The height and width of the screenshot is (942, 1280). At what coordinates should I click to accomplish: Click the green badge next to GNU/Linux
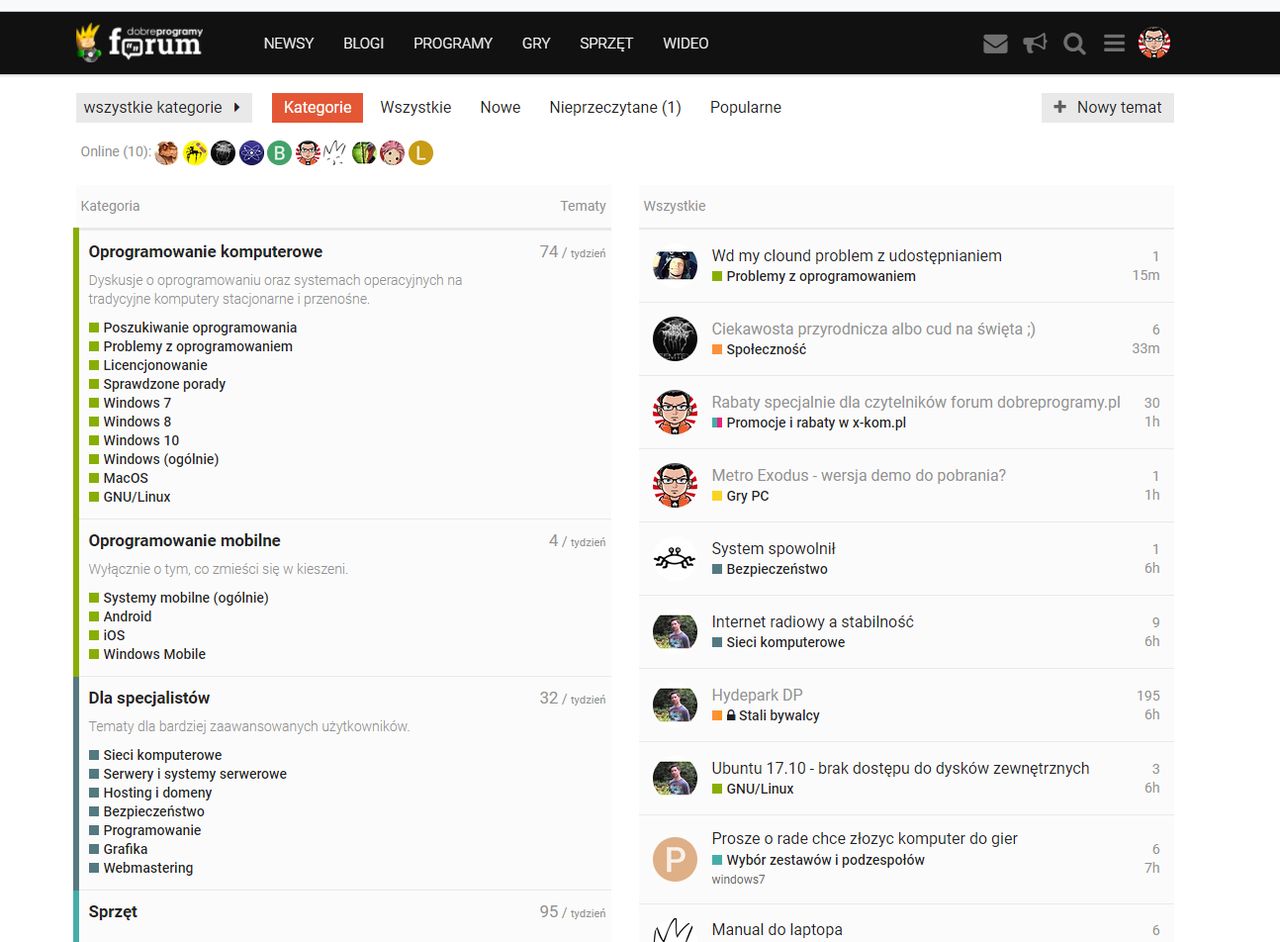[x=715, y=789]
